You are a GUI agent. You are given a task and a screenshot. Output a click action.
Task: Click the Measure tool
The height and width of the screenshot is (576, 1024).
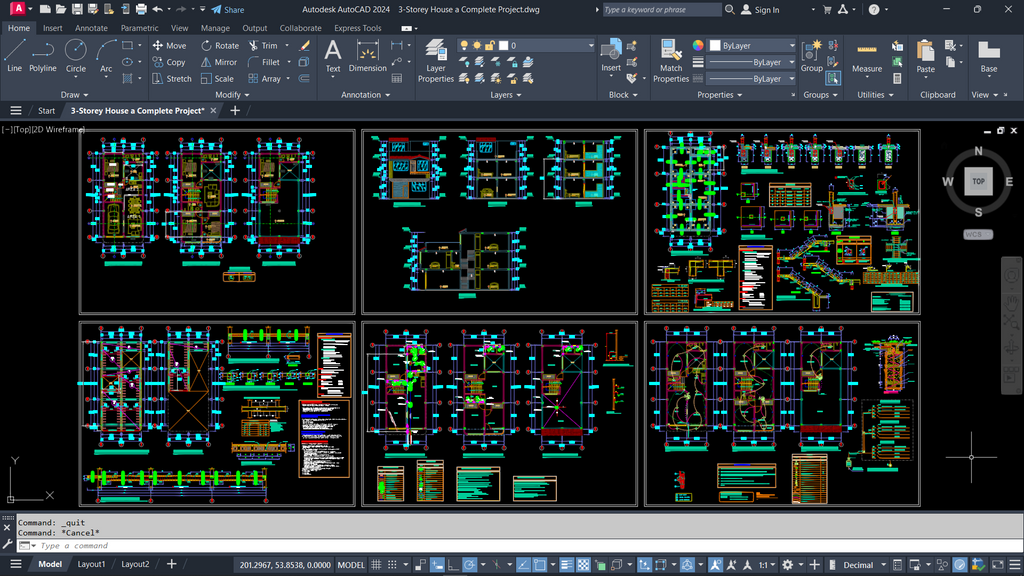[867, 57]
